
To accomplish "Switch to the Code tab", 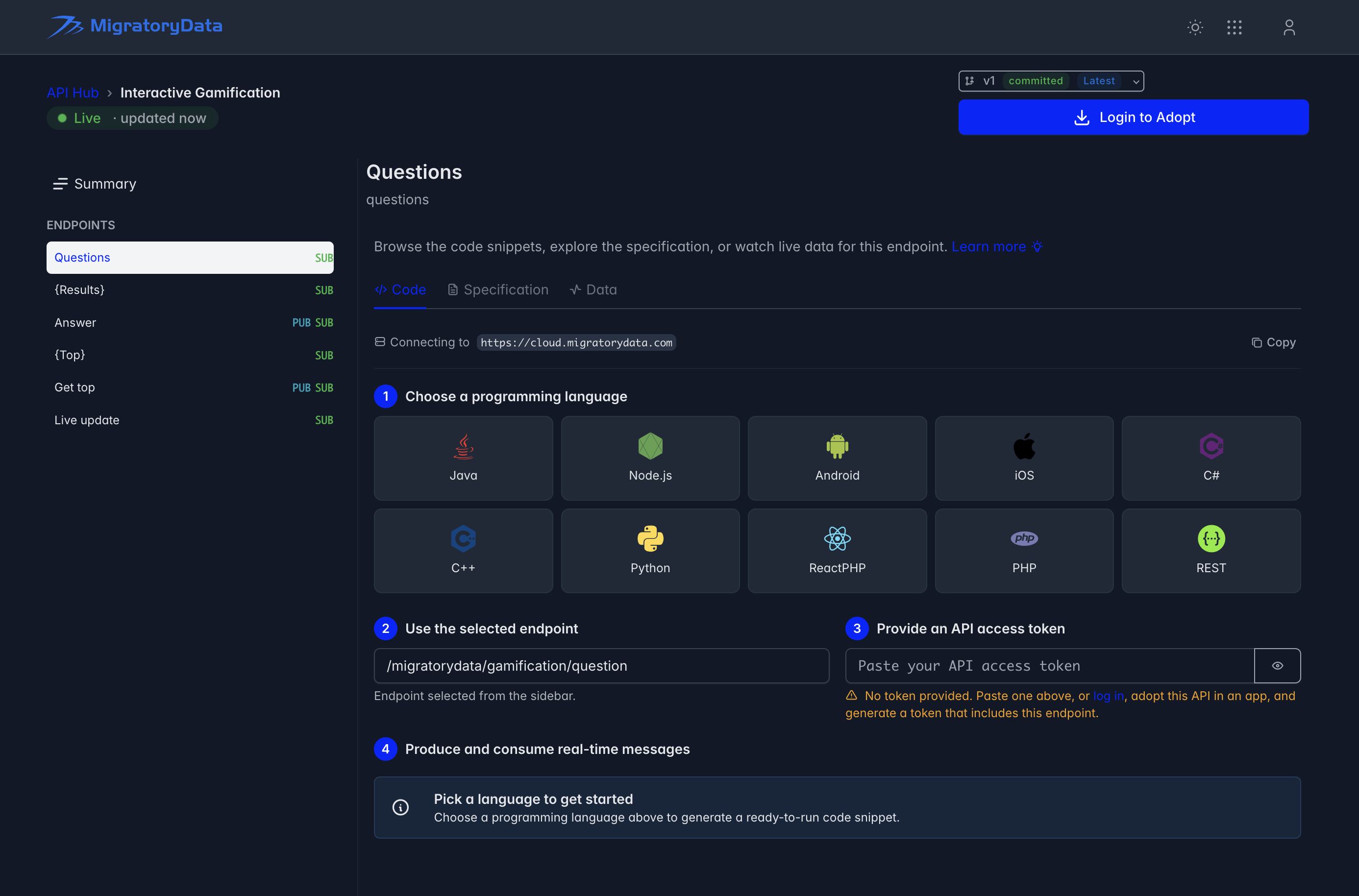I will tap(400, 290).
